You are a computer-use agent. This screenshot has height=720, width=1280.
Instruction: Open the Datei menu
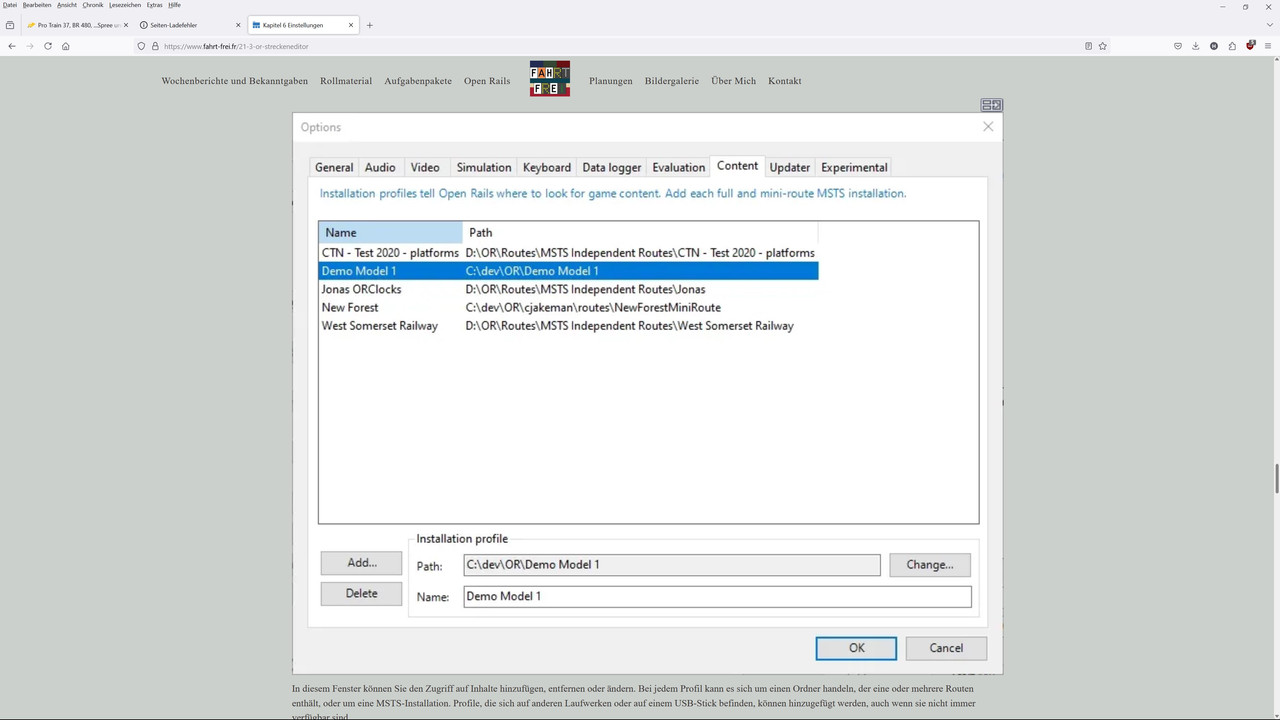point(10,5)
